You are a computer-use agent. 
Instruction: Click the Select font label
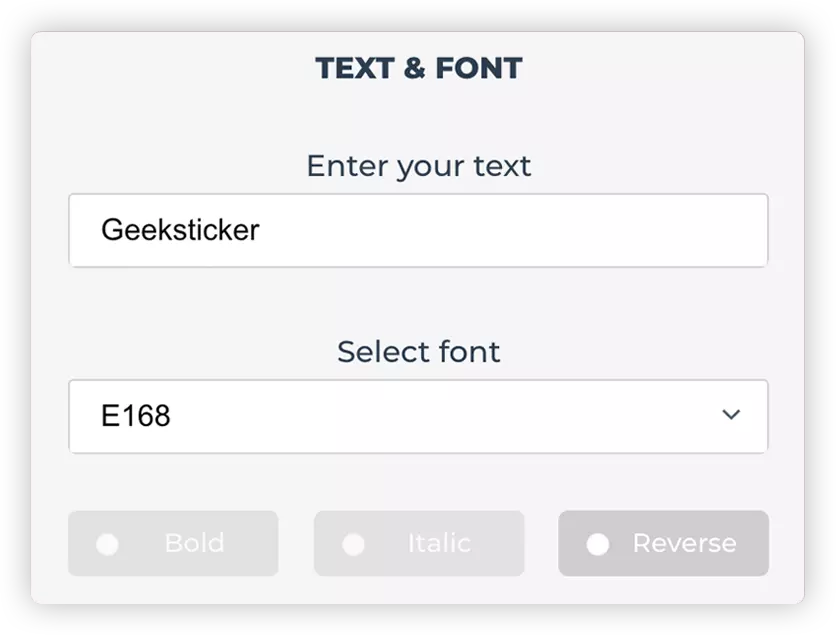pyautogui.click(x=418, y=352)
